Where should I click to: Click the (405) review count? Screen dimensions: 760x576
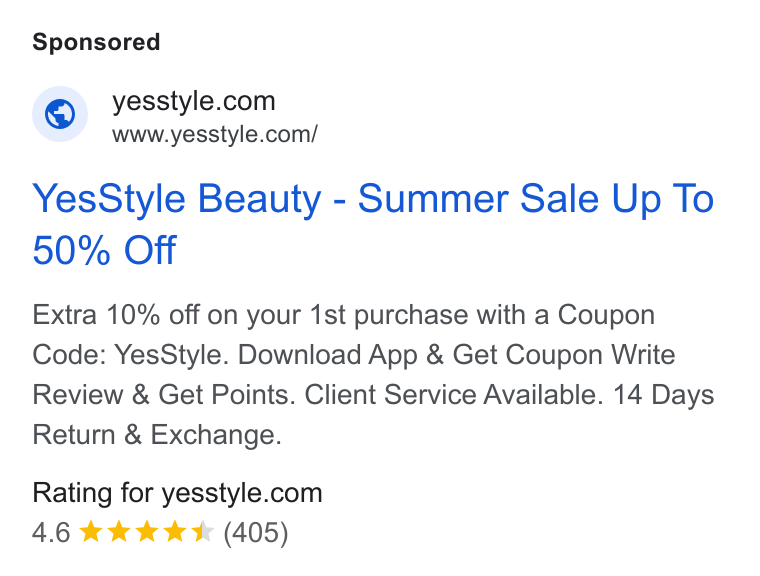click(x=256, y=533)
